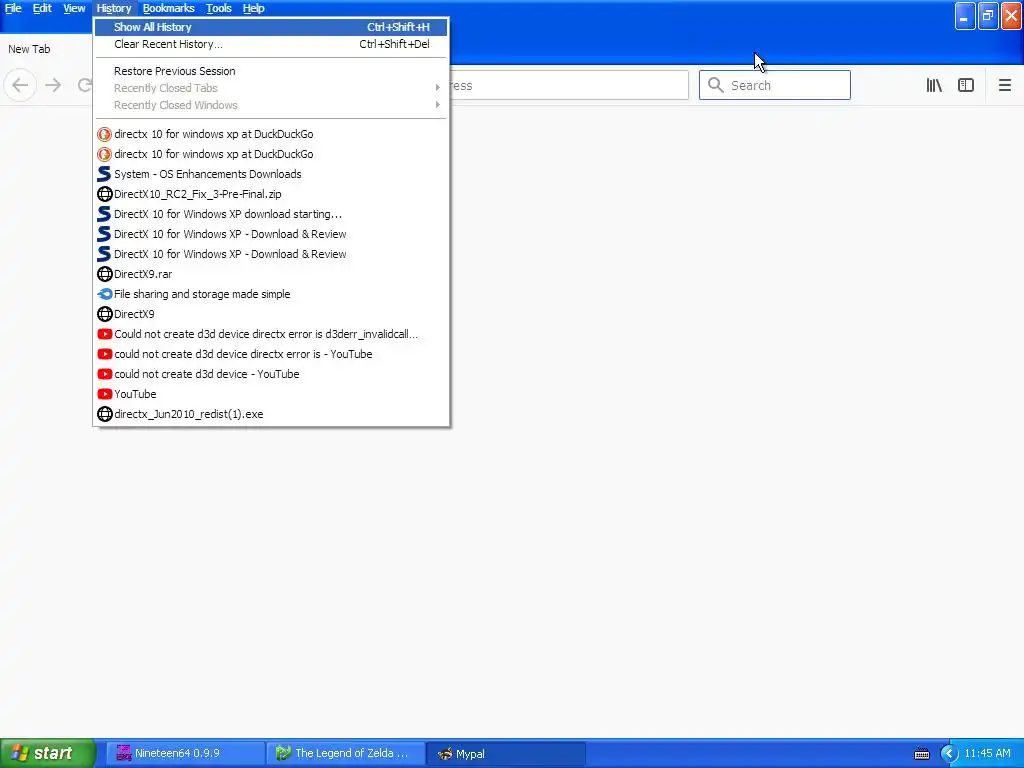Open the plain YouTube history entry
This screenshot has height=768, width=1024.
271,394
